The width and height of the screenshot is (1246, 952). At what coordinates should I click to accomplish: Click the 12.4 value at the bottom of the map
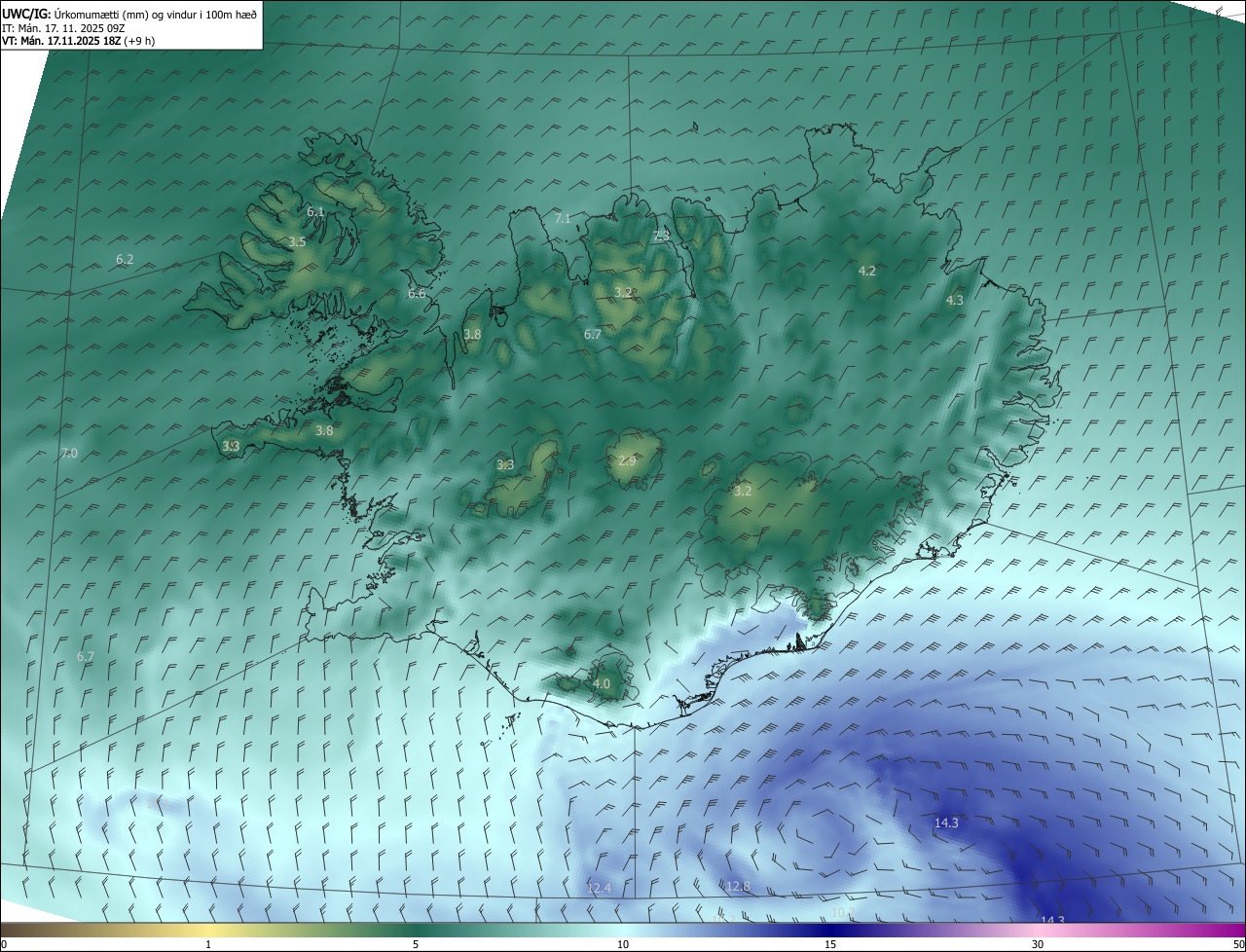click(x=600, y=888)
